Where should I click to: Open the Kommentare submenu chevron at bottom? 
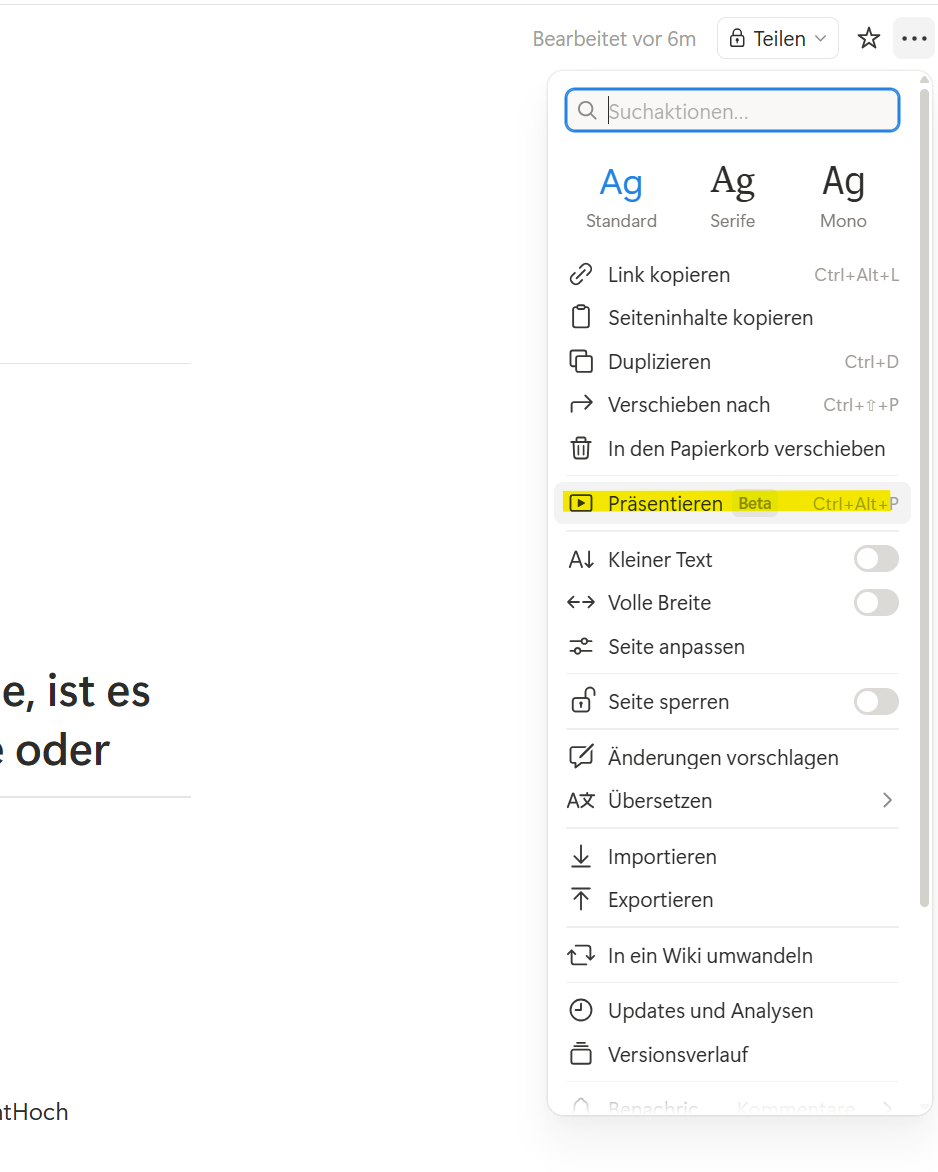[886, 1105]
